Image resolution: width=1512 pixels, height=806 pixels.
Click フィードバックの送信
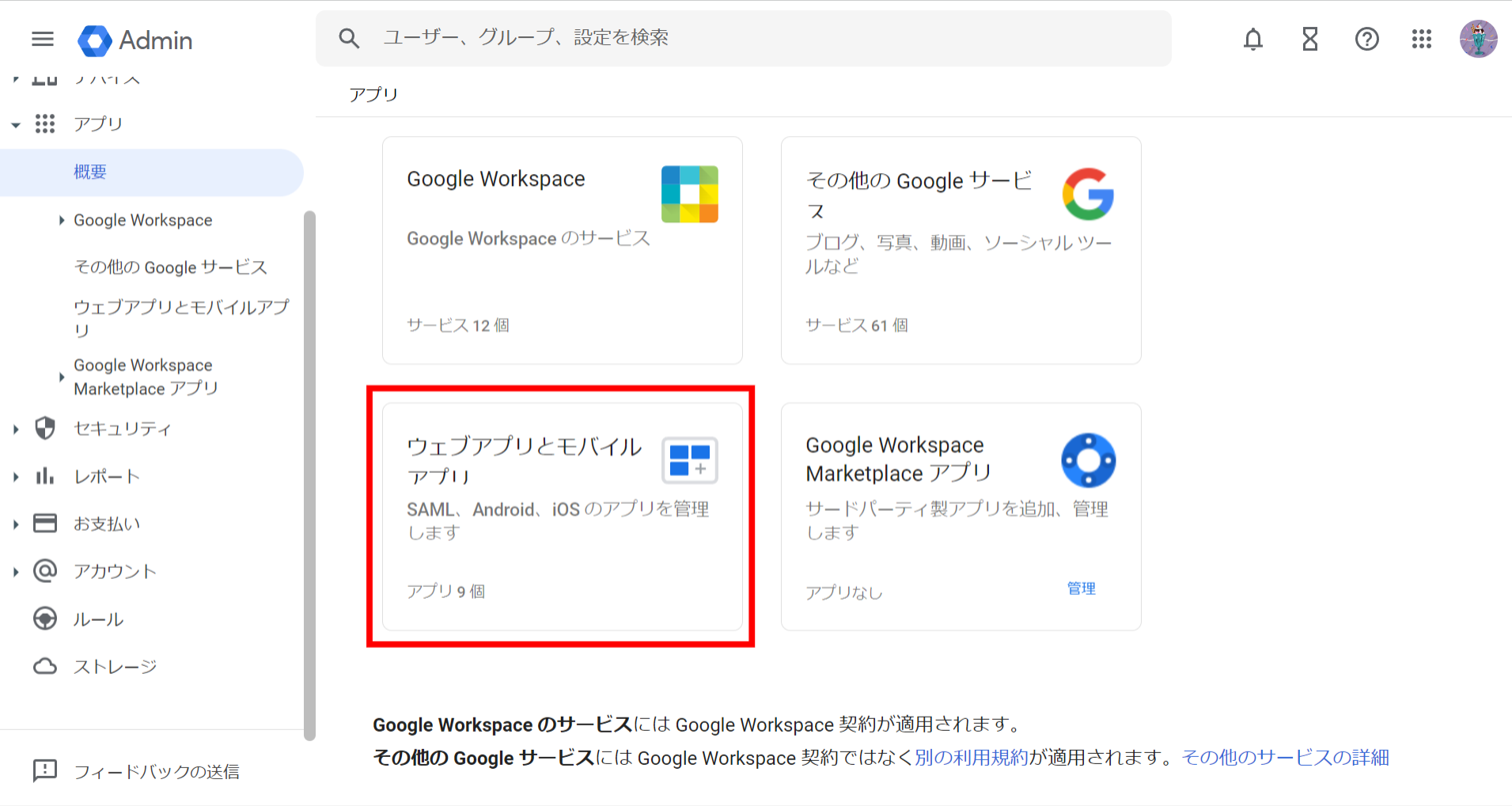click(157, 771)
